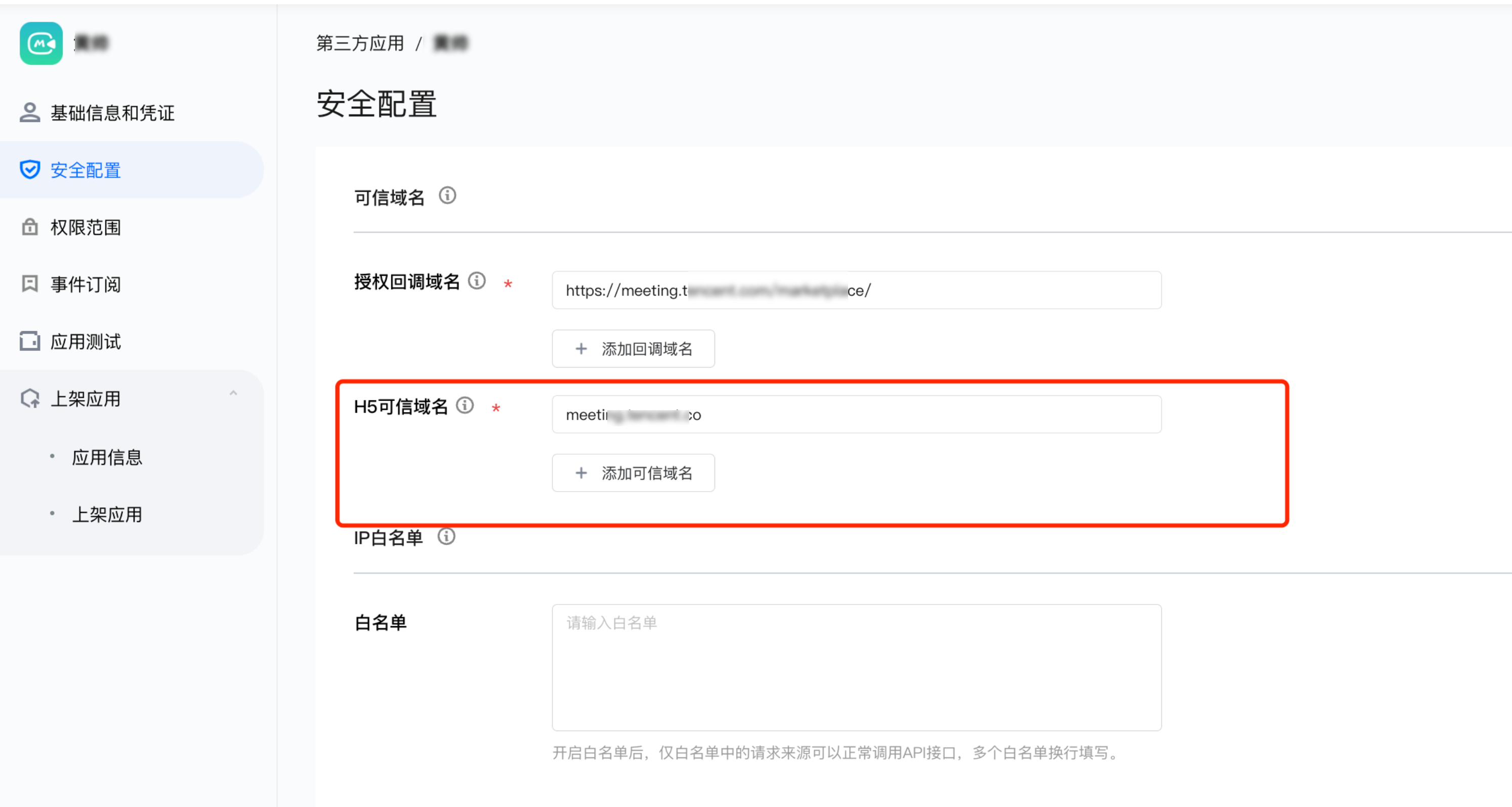Click the info icon next to H5可信域名
Screen dimensions: 1512x807
pos(465,405)
